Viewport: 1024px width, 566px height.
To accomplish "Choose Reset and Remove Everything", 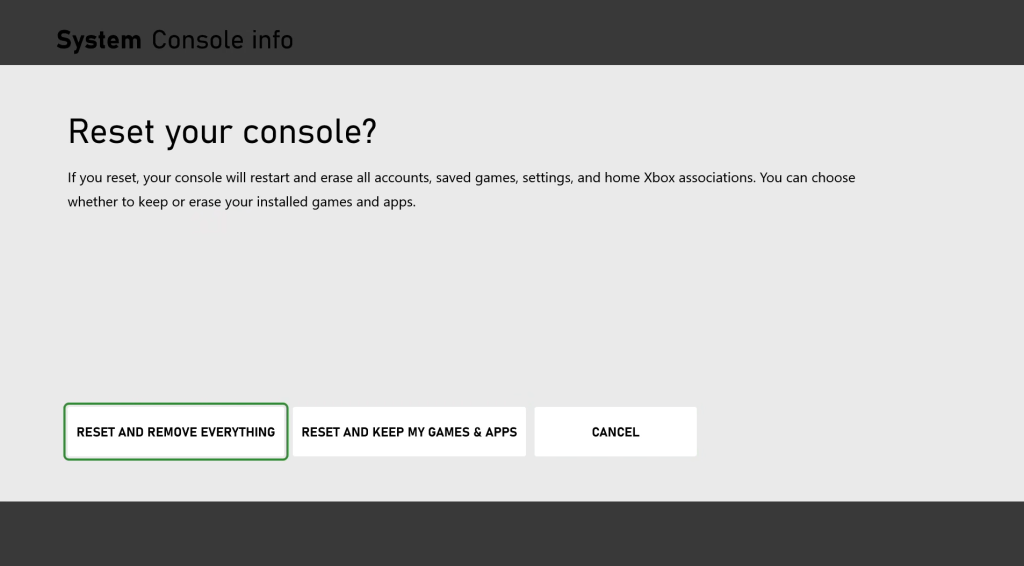I will [x=176, y=432].
